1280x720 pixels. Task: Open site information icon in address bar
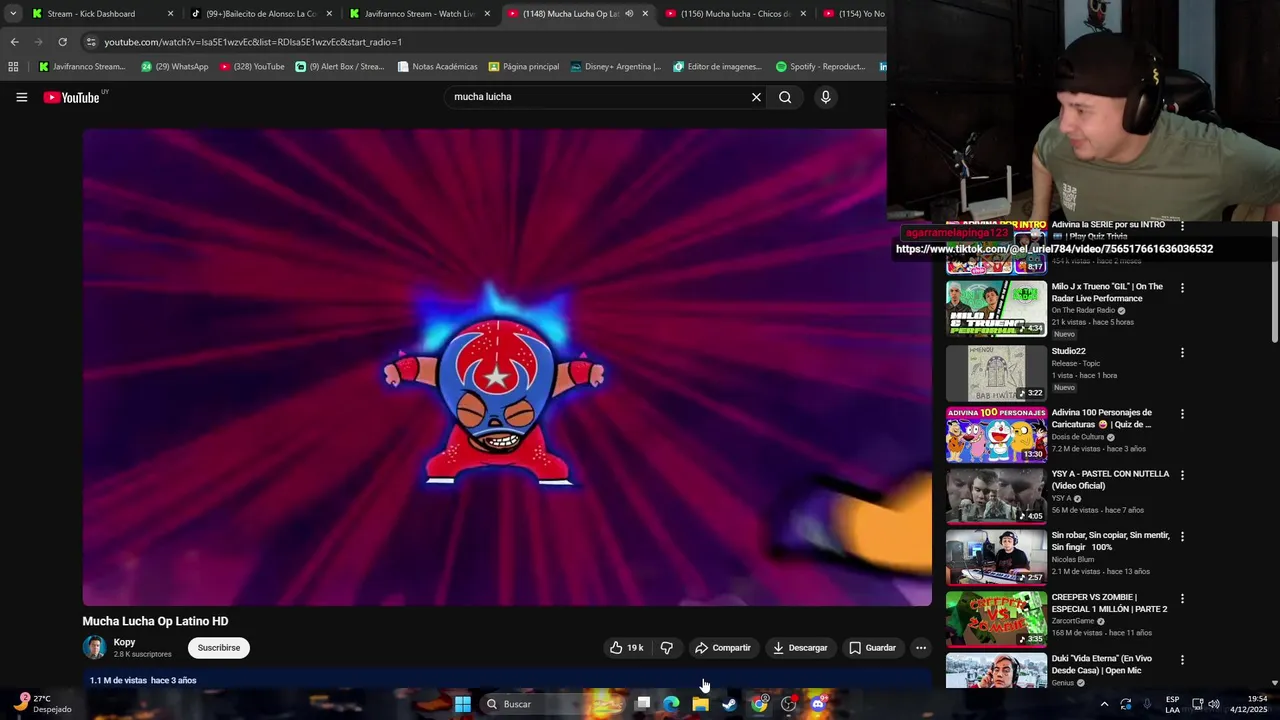click(91, 42)
